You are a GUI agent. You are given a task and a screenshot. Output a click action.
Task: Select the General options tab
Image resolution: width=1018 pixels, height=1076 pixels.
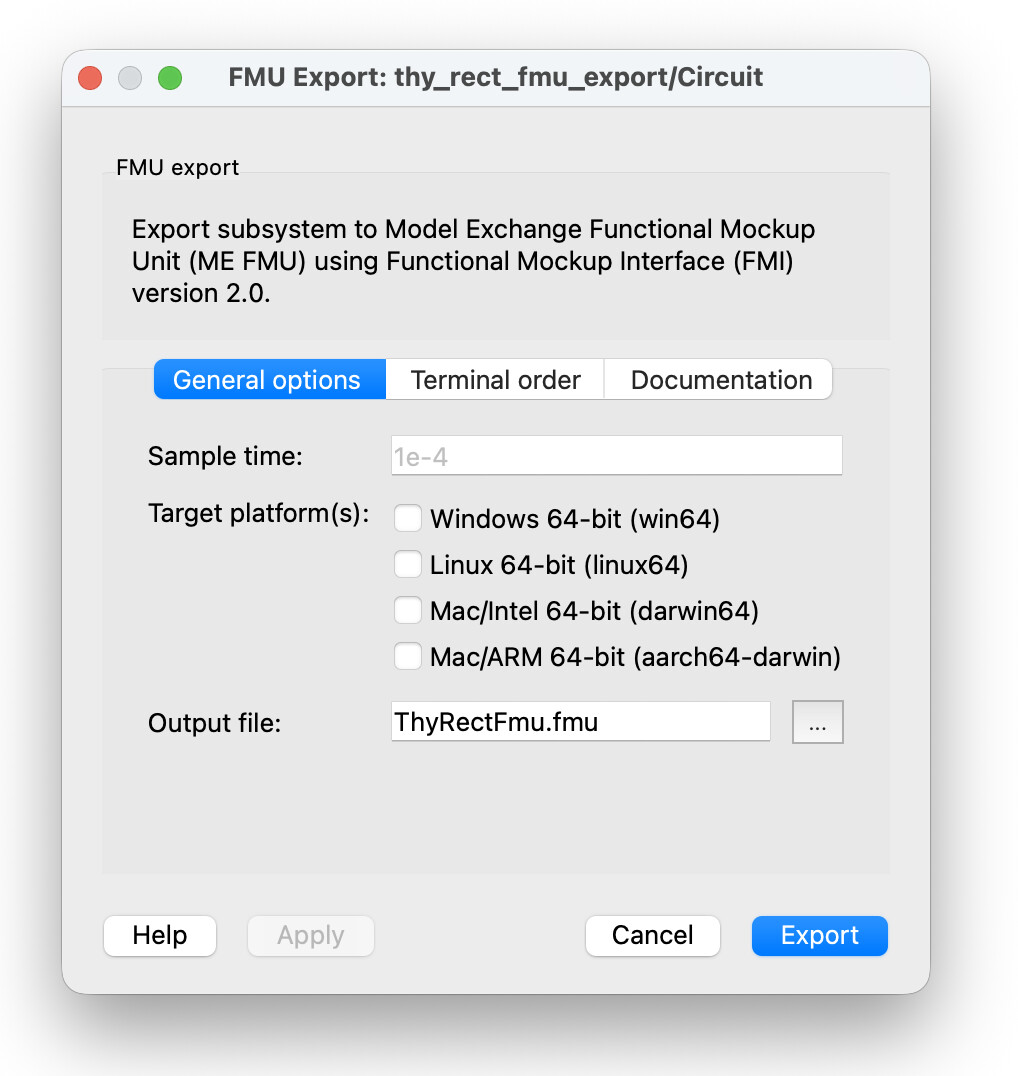(x=267, y=380)
